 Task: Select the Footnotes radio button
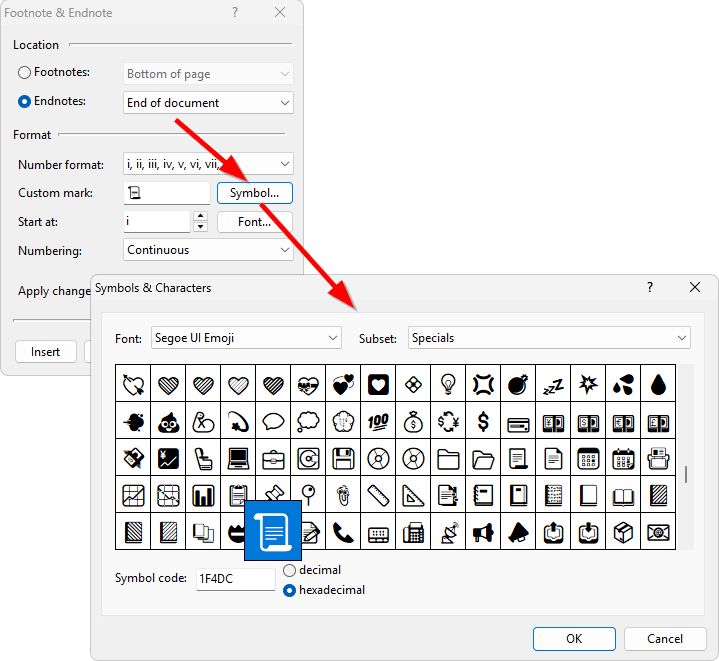click(24, 72)
